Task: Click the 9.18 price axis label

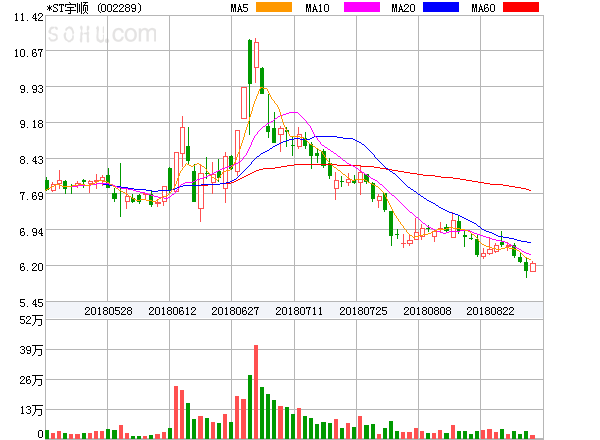Action: 31,124
